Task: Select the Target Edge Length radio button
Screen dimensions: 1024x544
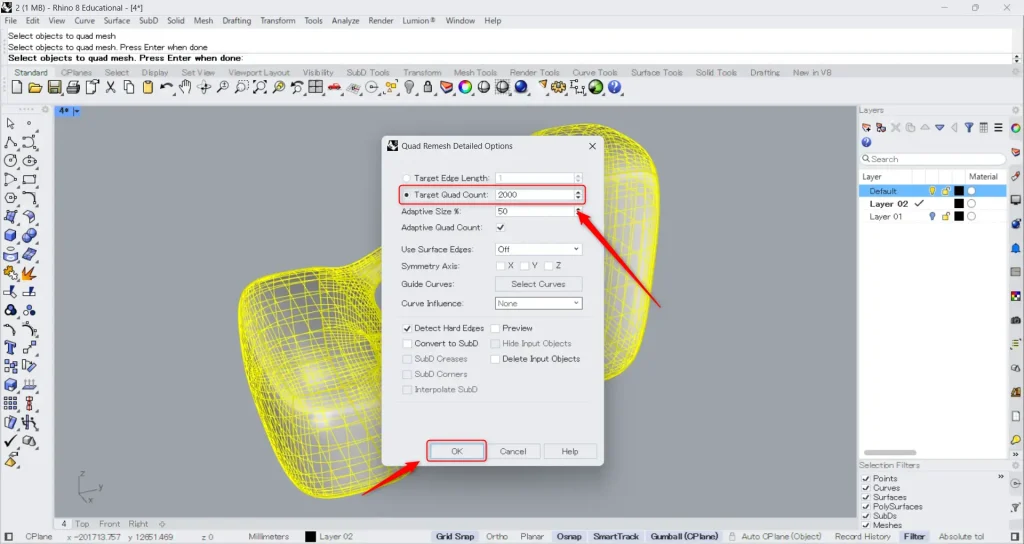Action: 406,178
